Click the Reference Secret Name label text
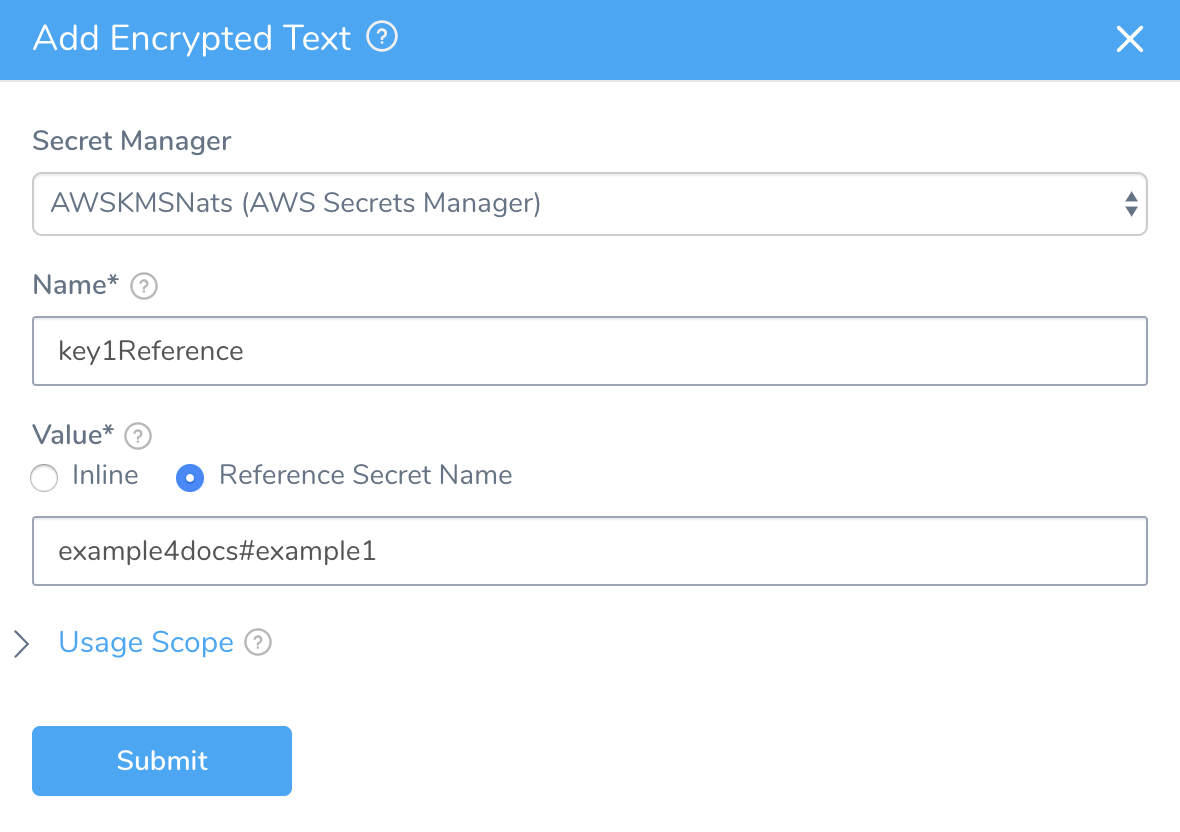Viewport: 1180px width, 832px height. pyautogui.click(x=366, y=475)
